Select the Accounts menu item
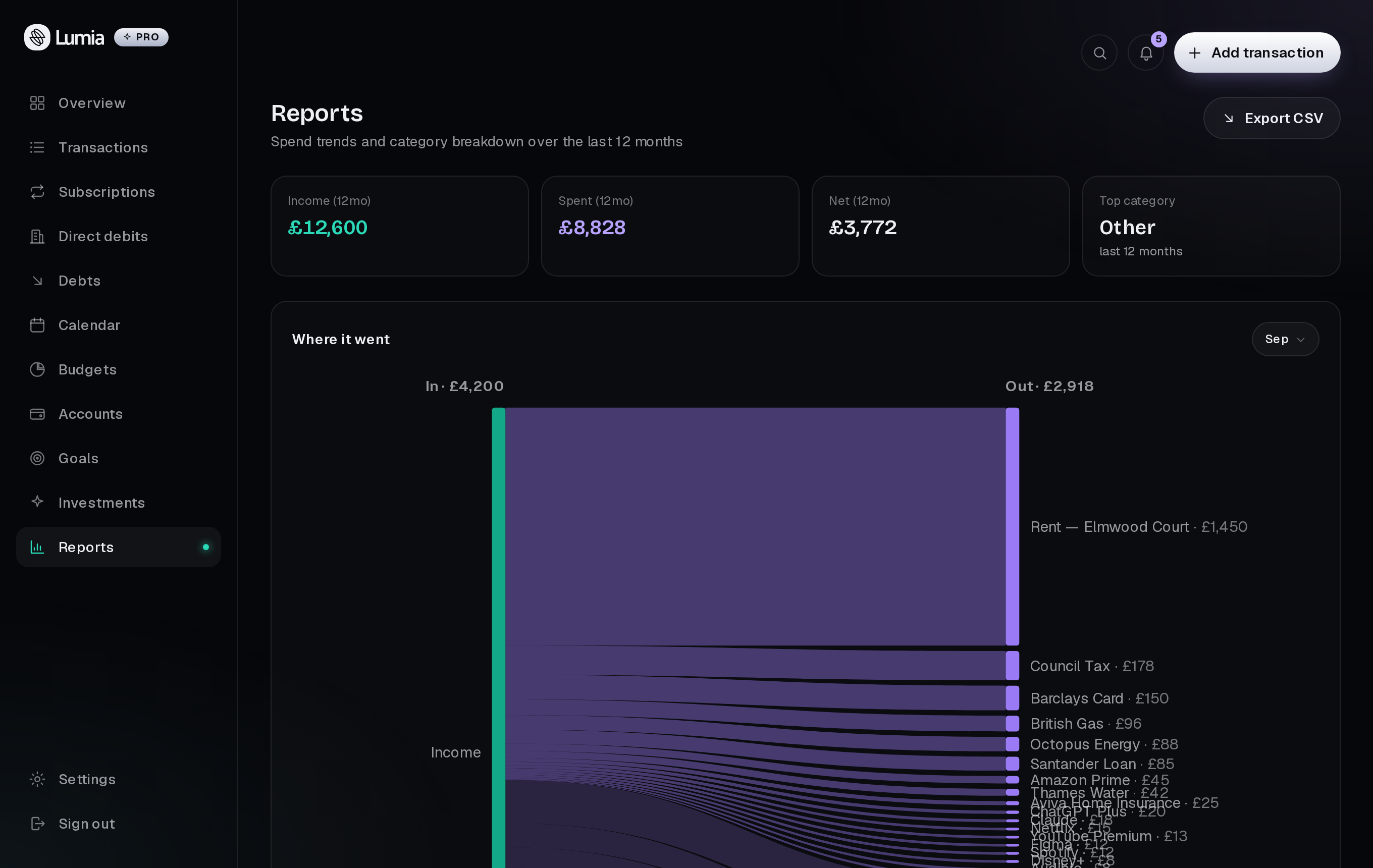1373x868 pixels. pos(119,414)
